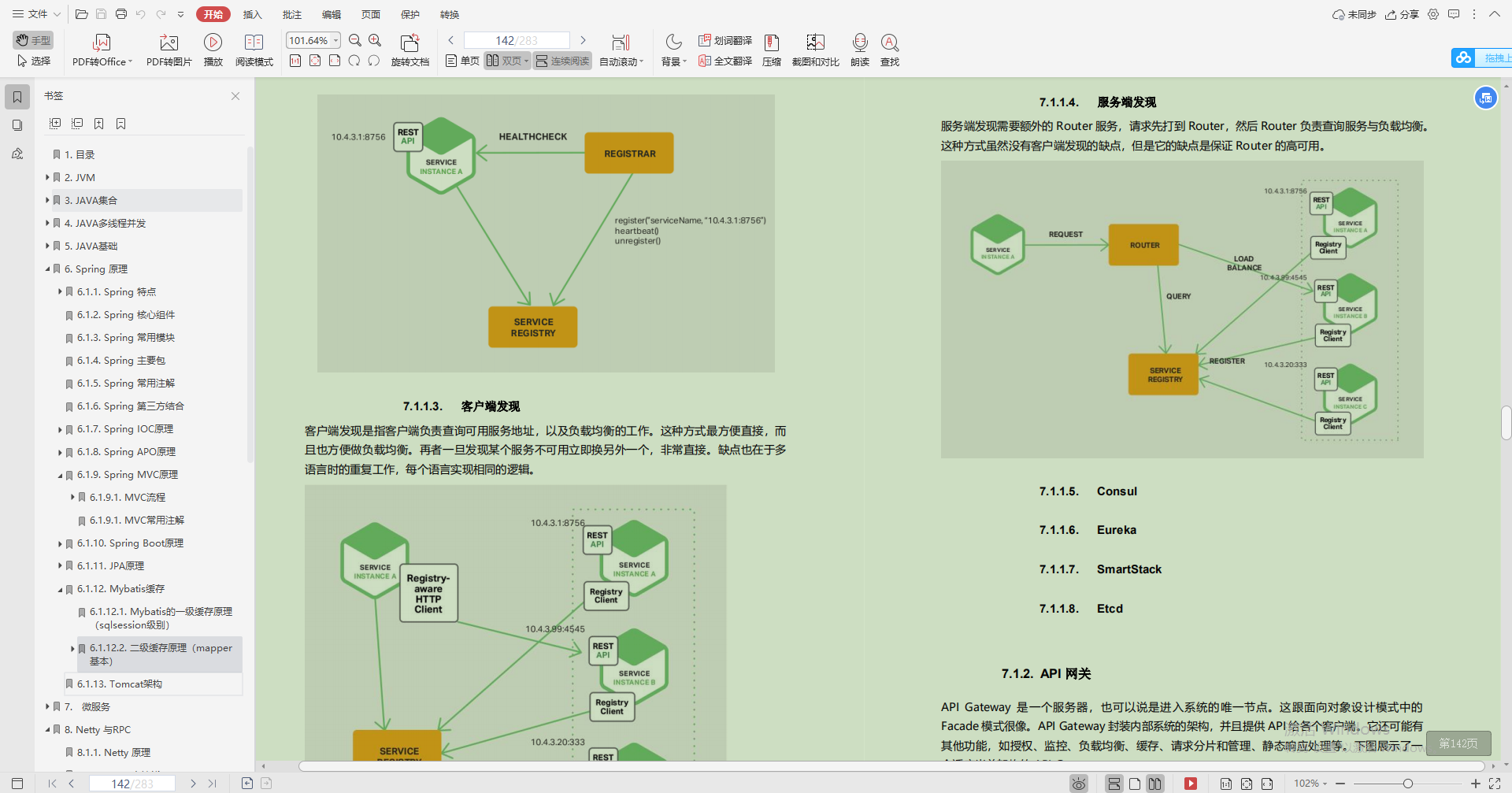This screenshot has height=793, width=1512.
Task: Click the expand all bookmarks icon
Action: tap(55, 124)
